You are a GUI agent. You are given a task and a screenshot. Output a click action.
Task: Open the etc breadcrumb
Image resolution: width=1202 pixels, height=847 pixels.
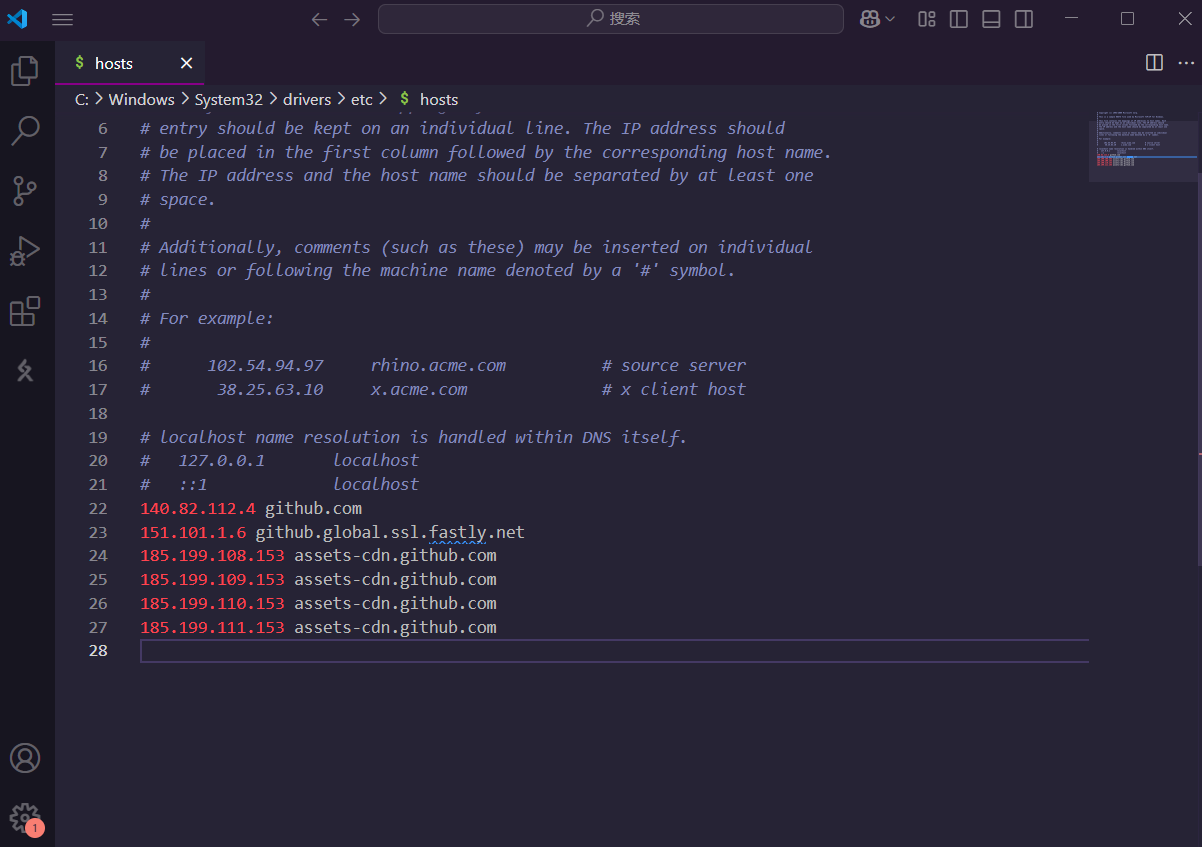pos(361,99)
